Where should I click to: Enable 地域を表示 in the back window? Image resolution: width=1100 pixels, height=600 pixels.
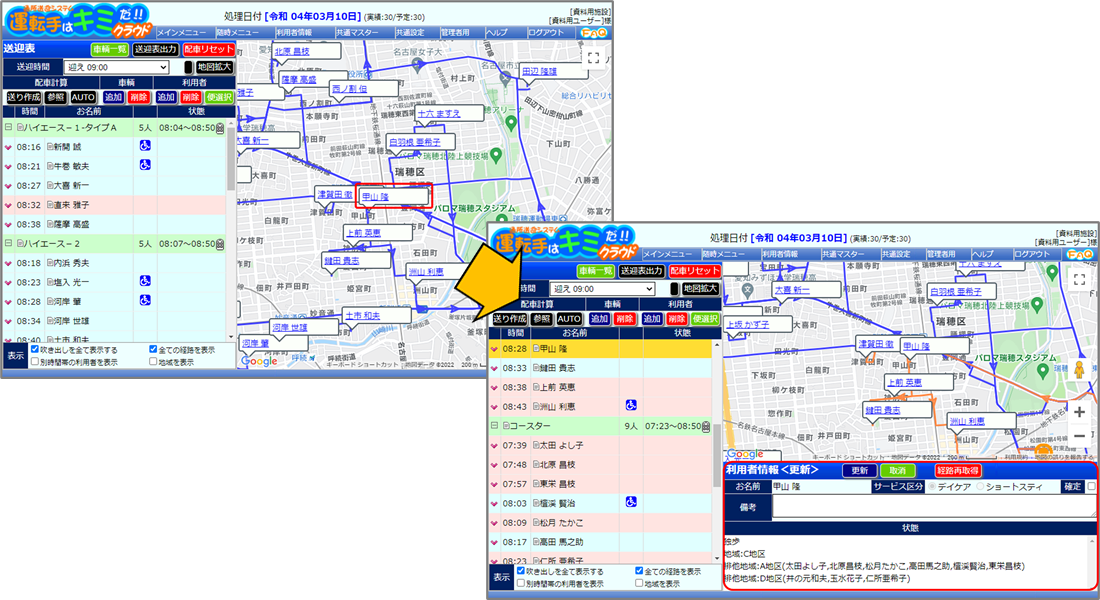click(x=153, y=362)
